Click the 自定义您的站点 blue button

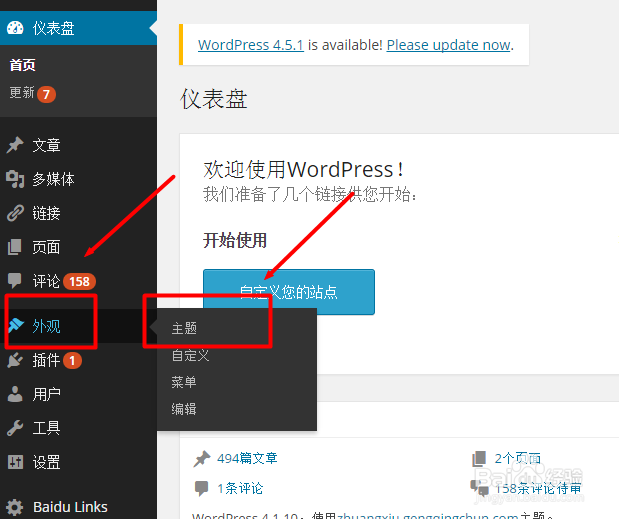point(289,292)
